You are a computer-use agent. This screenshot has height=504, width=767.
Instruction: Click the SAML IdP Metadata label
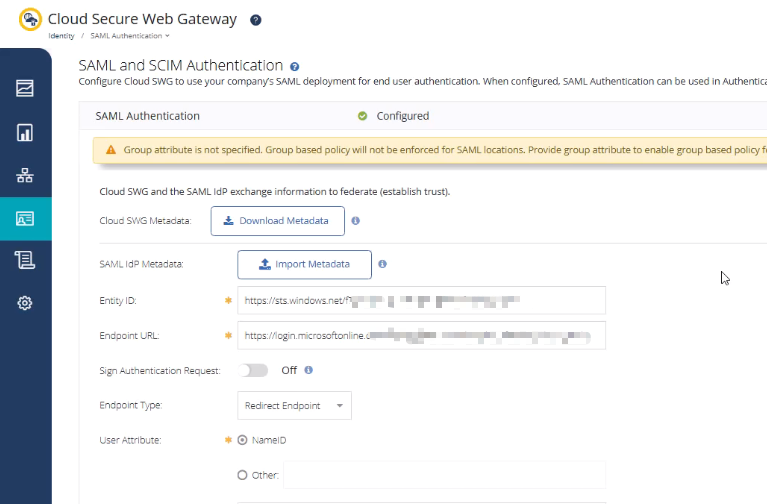pos(141,264)
